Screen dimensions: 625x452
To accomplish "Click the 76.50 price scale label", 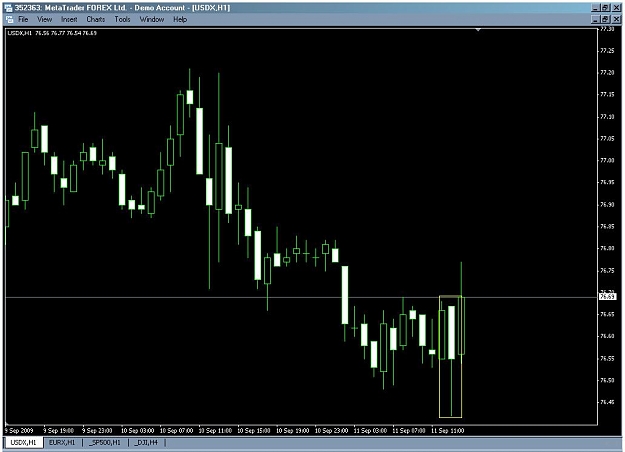I will 607,380.
